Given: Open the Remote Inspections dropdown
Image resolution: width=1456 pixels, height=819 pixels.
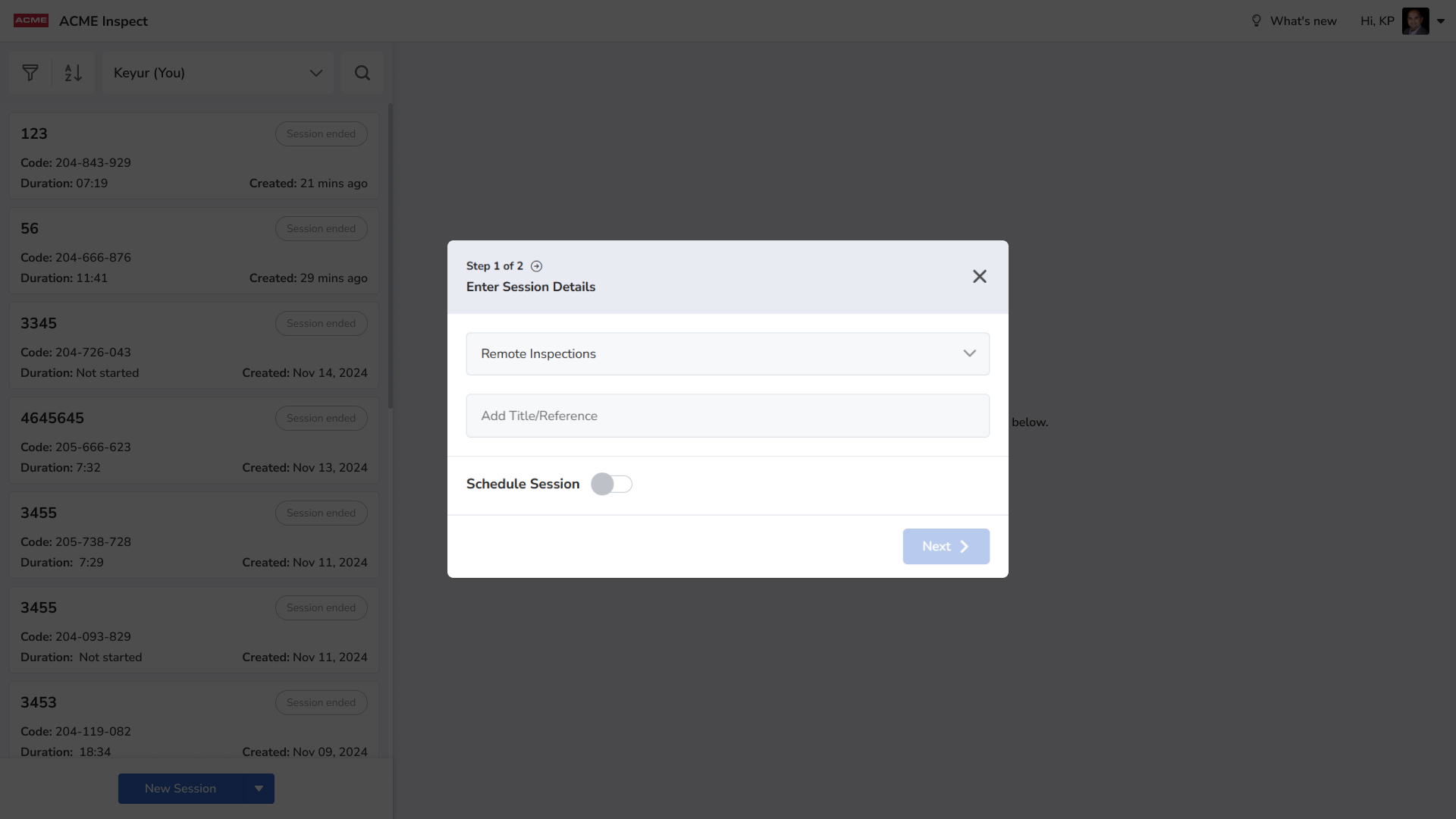Looking at the screenshot, I should pyautogui.click(x=727, y=353).
